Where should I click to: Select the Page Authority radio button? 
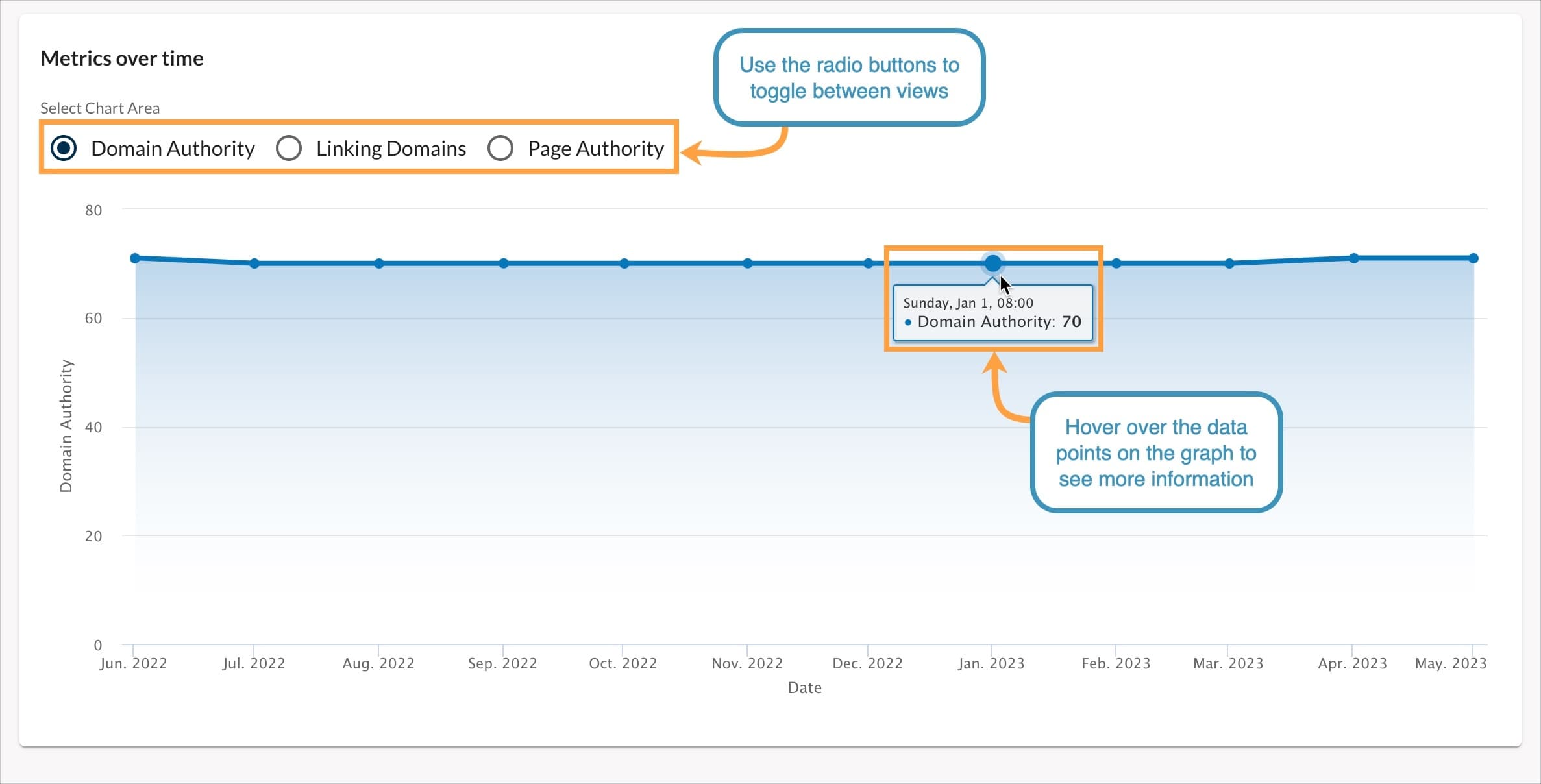click(x=500, y=148)
